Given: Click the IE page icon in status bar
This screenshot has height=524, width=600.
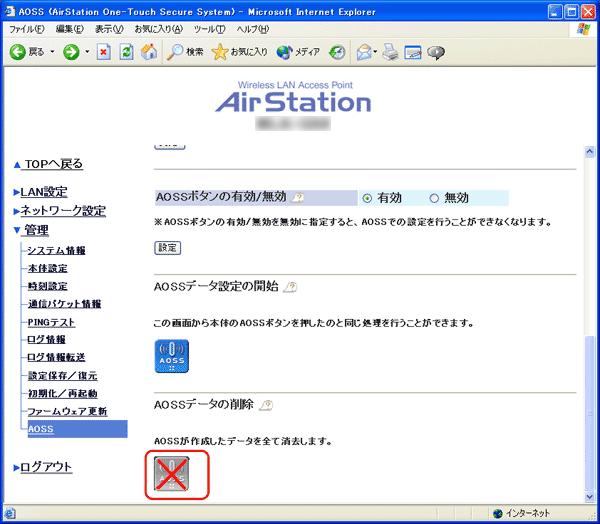Looking at the screenshot, I should coord(10,513).
